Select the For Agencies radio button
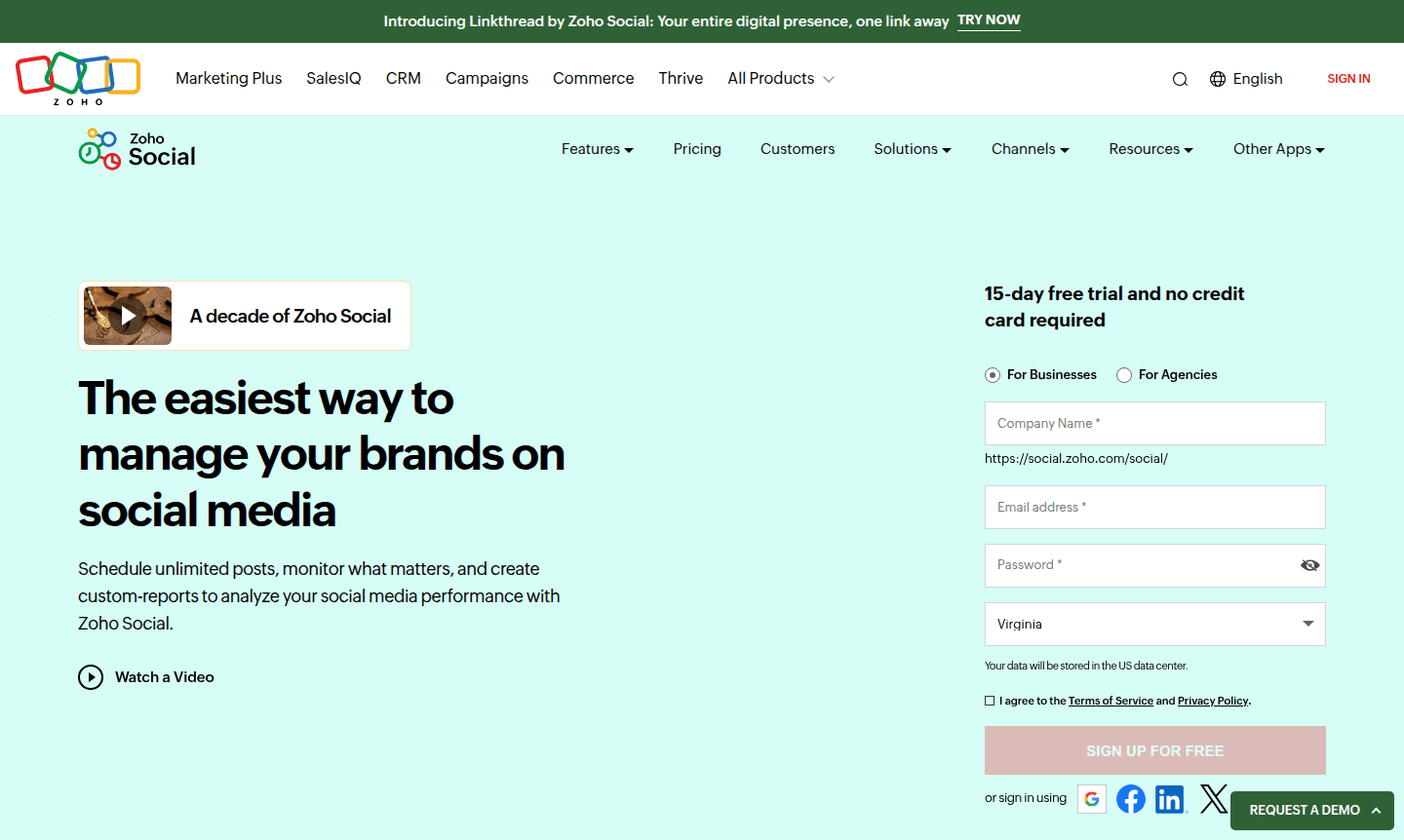The height and width of the screenshot is (840, 1404). point(1124,374)
